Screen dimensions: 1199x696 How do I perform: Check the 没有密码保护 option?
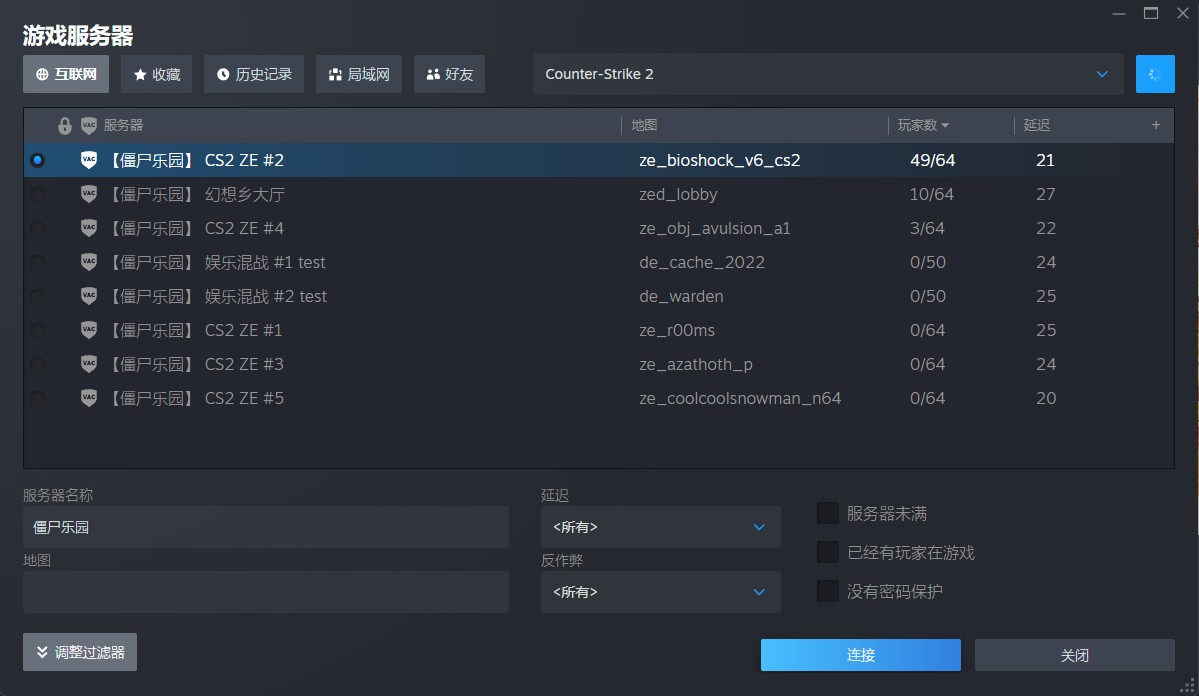(827, 591)
